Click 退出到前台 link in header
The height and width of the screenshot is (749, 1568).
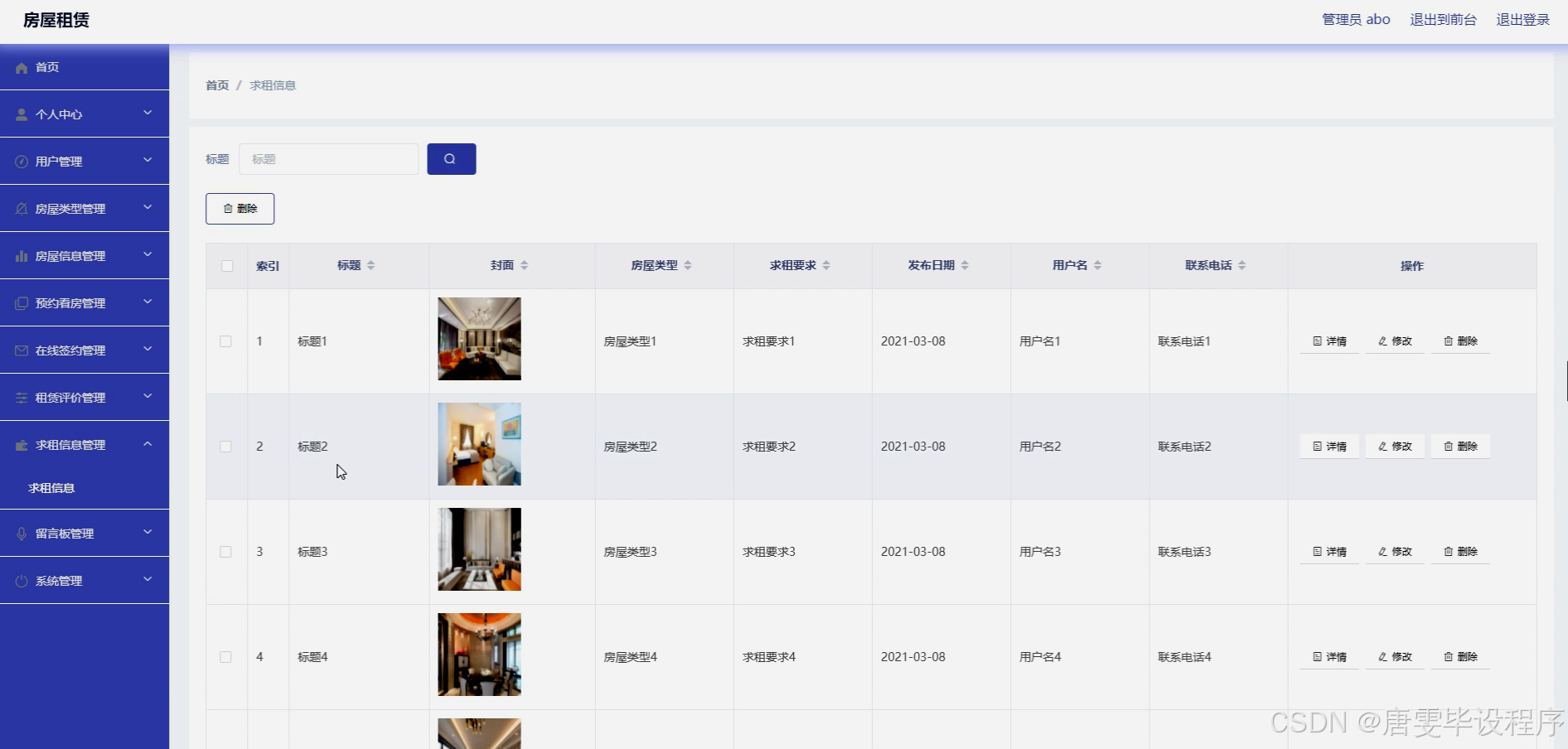[x=1443, y=20]
